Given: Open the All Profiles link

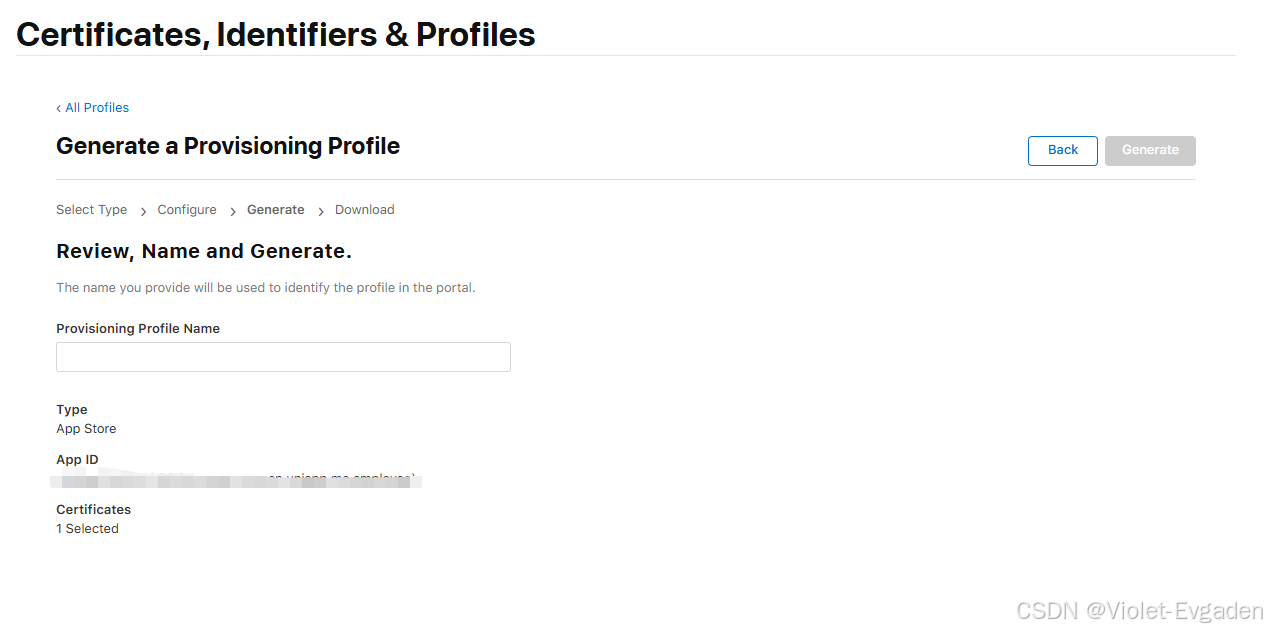Looking at the screenshot, I should pos(97,108).
